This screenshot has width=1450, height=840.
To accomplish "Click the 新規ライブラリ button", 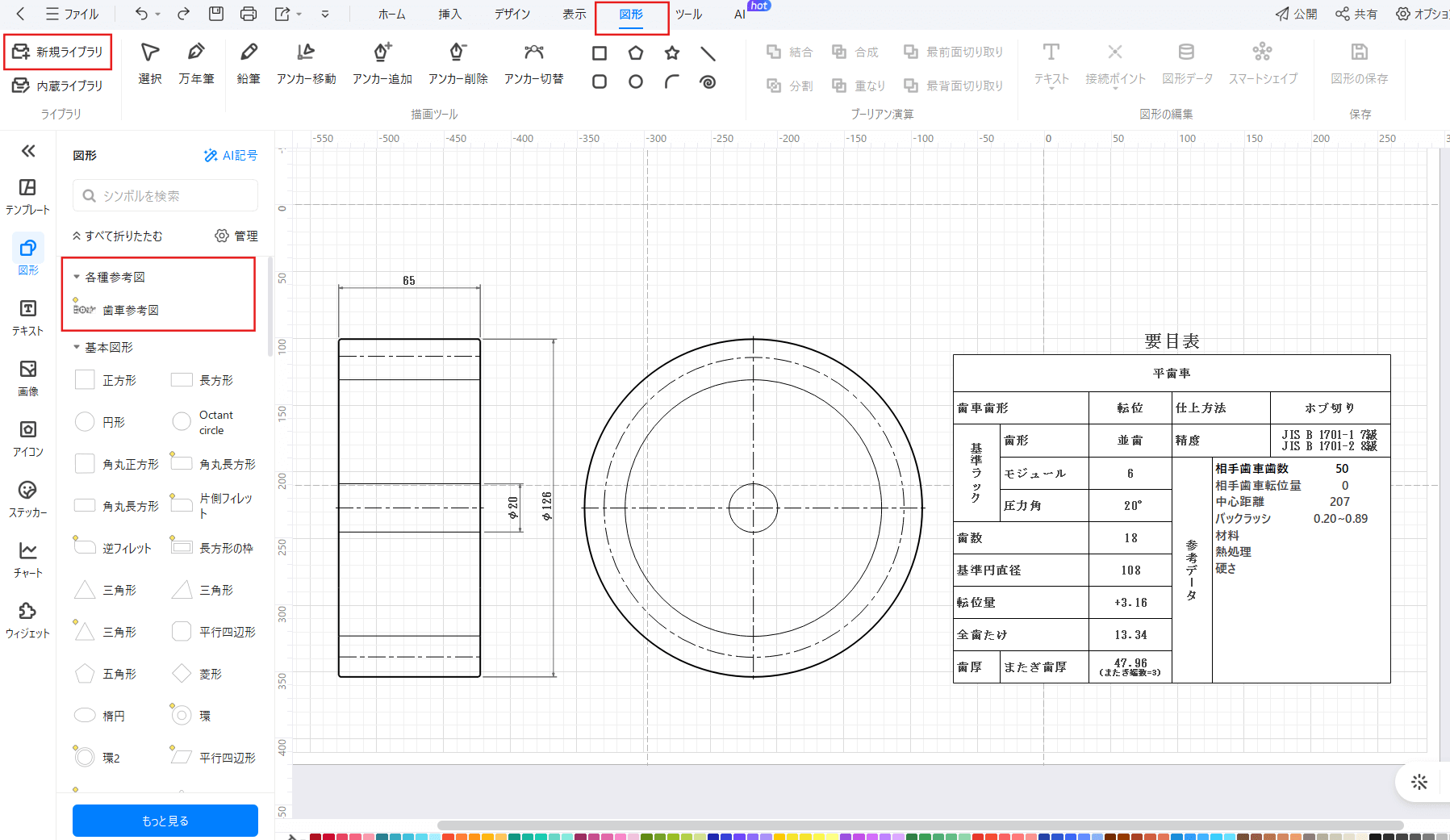I will pos(58,52).
